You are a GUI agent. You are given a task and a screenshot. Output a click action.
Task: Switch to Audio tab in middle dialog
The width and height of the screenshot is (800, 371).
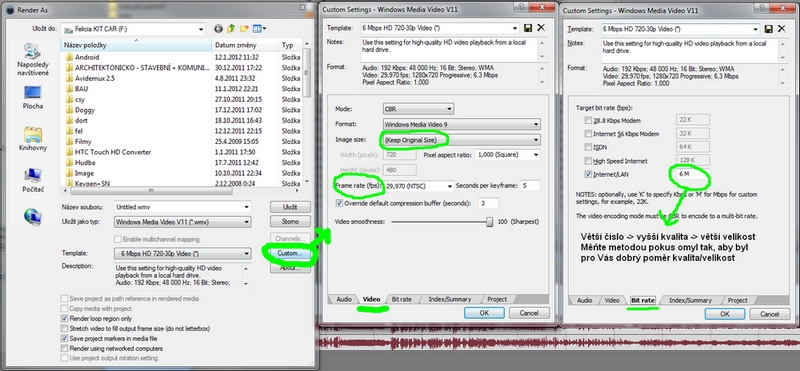click(x=344, y=300)
